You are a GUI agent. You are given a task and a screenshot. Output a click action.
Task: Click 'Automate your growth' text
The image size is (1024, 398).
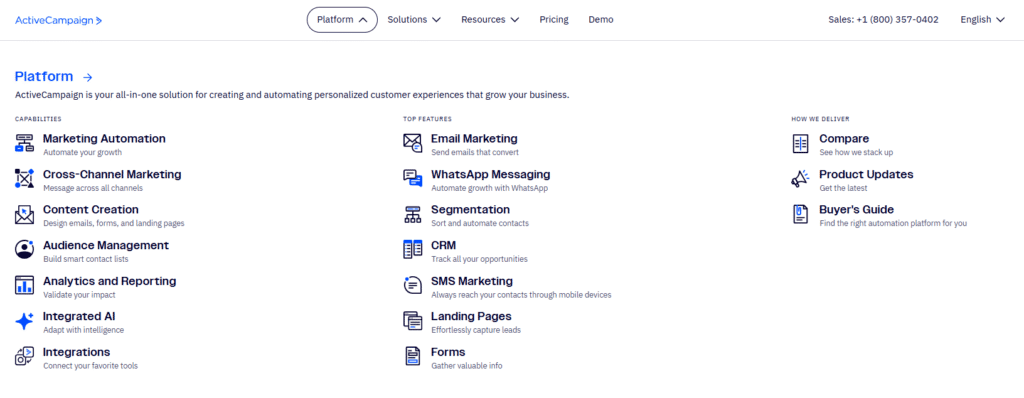click(82, 152)
